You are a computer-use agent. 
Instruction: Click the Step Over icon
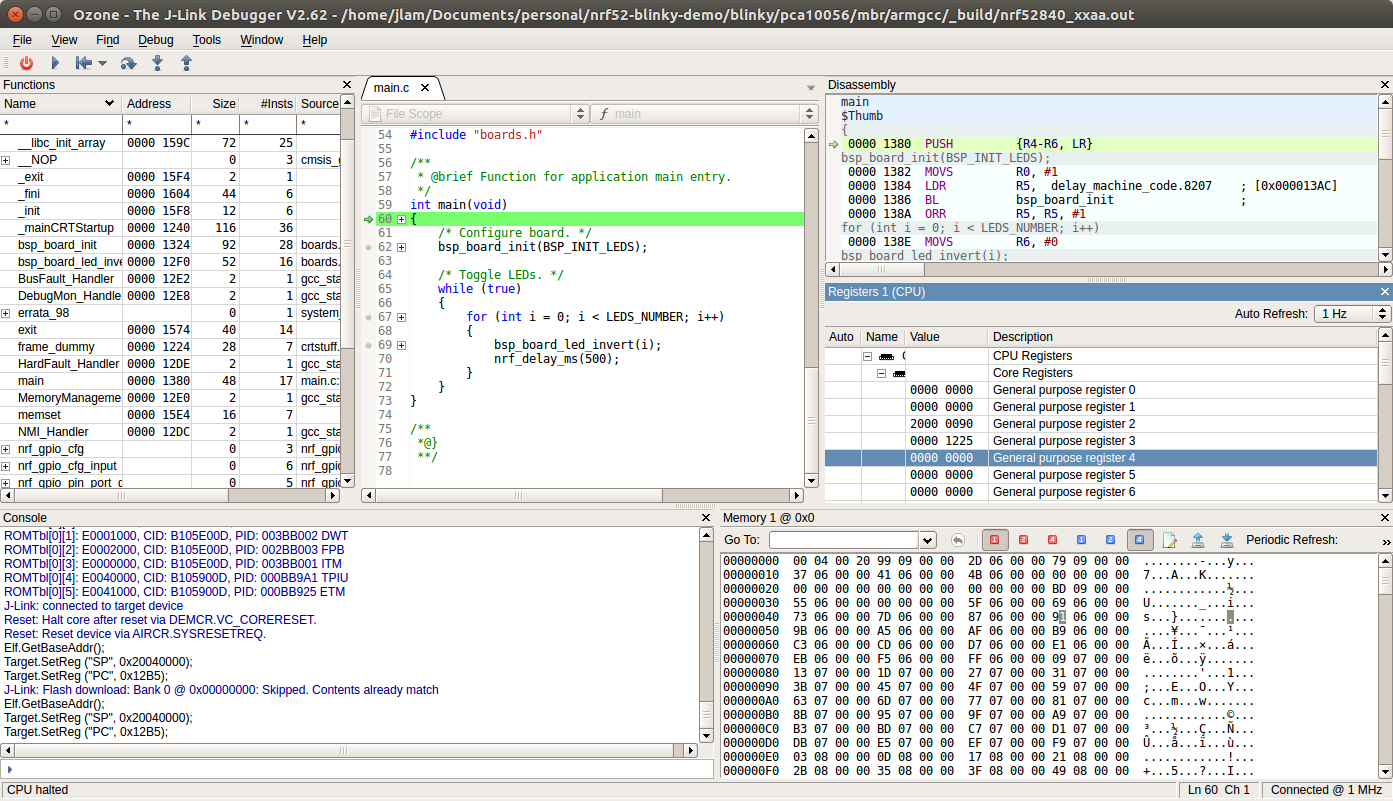coord(128,63)
